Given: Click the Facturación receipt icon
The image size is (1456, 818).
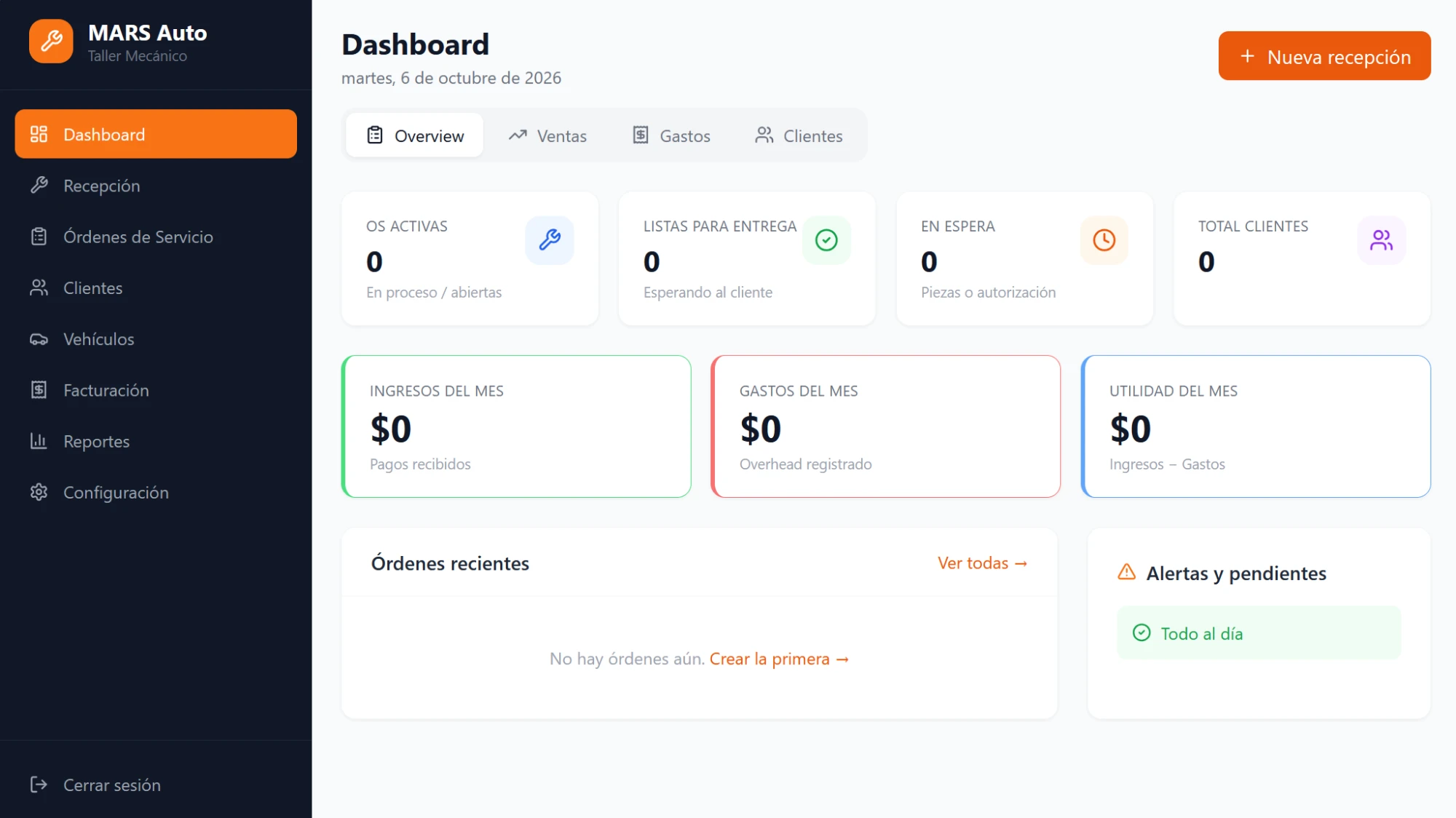Looking at the screenshot, I should point(39,390).
